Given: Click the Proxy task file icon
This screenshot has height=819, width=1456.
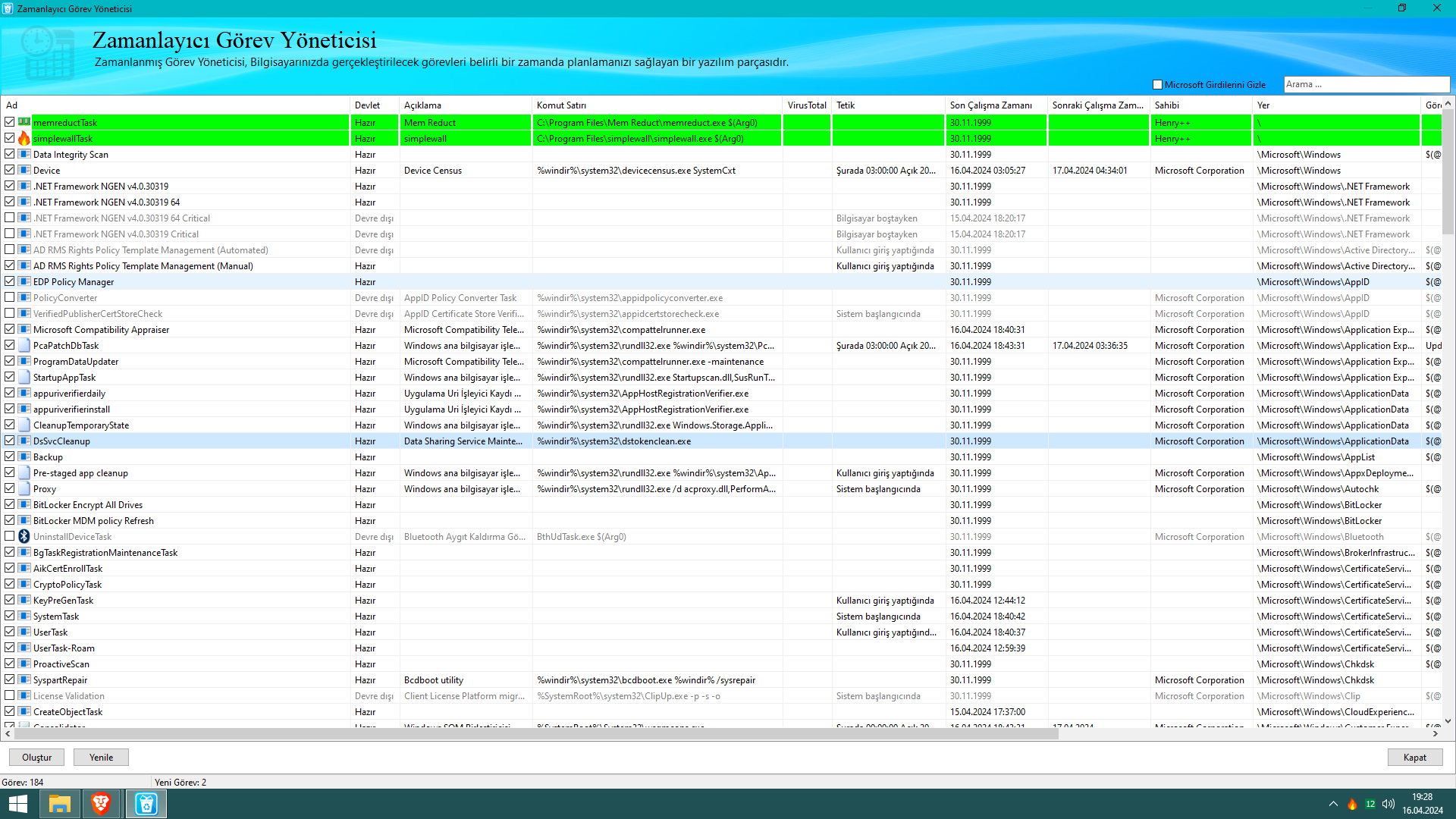Looking at the screenshot, I should pyautogui.click(x=24, y=488).
